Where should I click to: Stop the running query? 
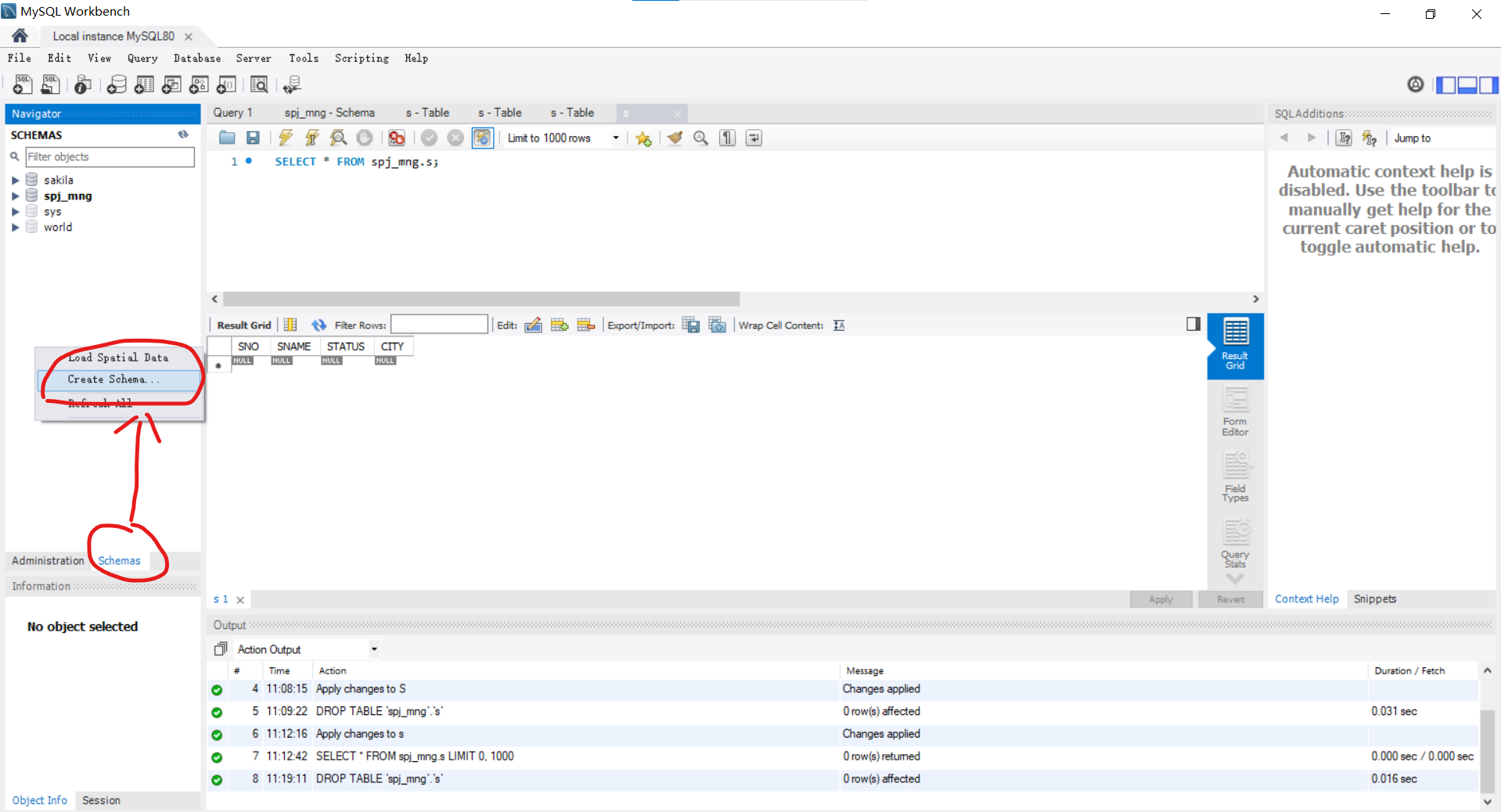tap(365, 138)
